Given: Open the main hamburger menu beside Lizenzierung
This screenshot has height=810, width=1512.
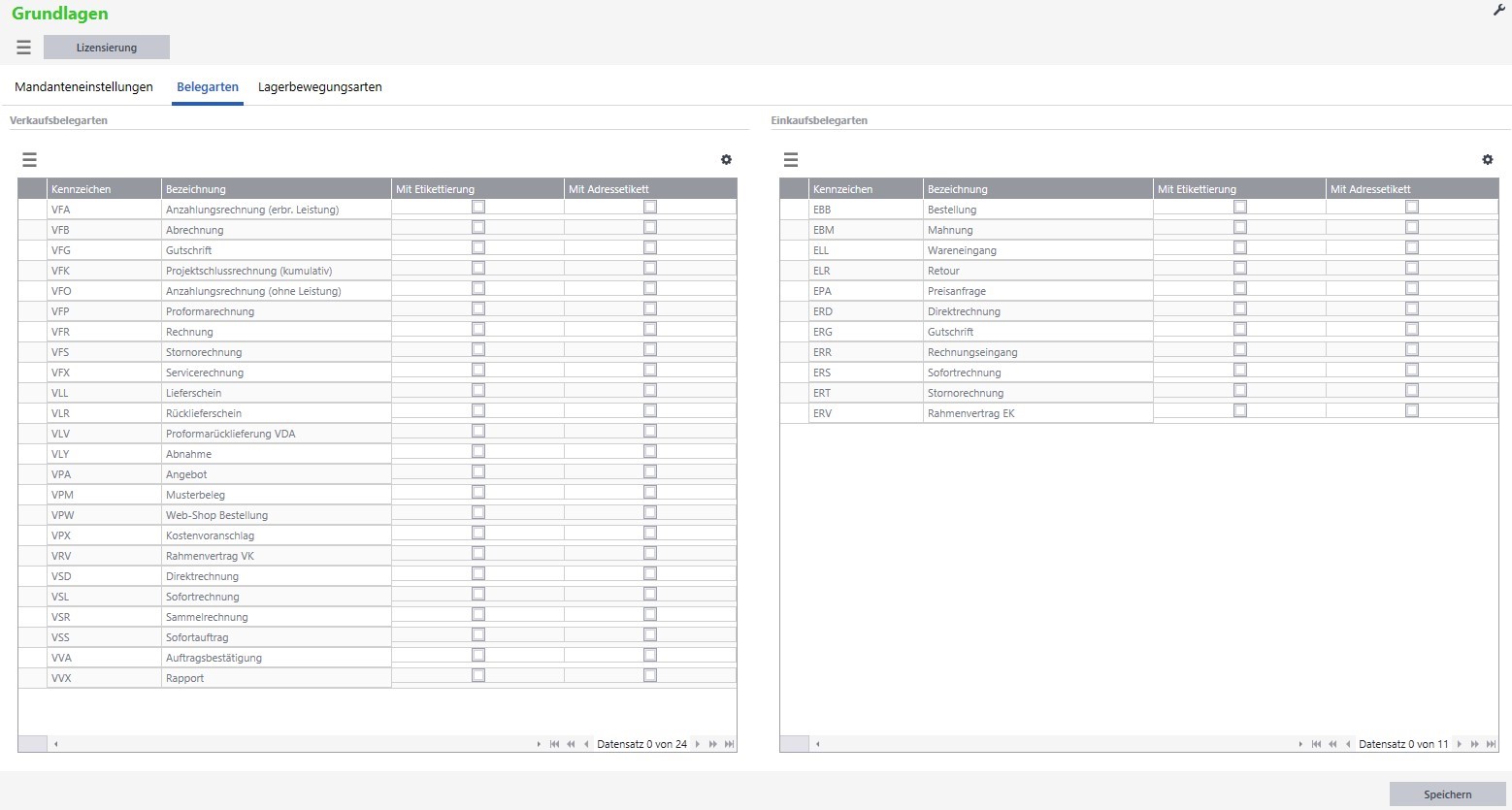Looking at the screenshot, I should point(23,48).
